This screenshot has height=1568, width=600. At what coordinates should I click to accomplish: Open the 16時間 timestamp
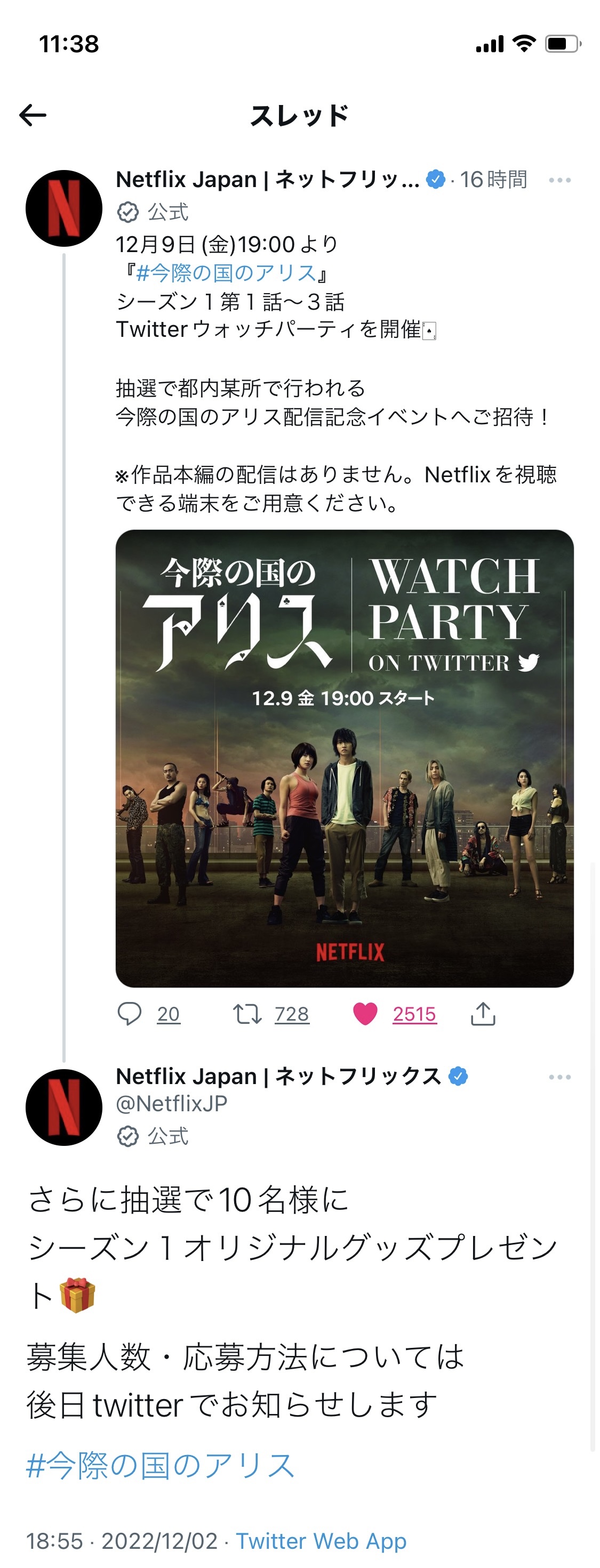point(493,180)
